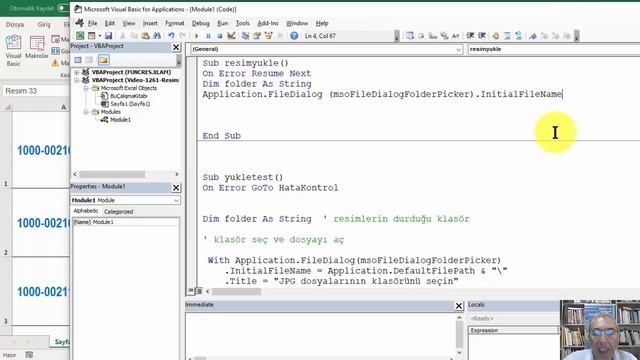Open the Object Browser icon
640x360 pixels.
click(268, 36)
